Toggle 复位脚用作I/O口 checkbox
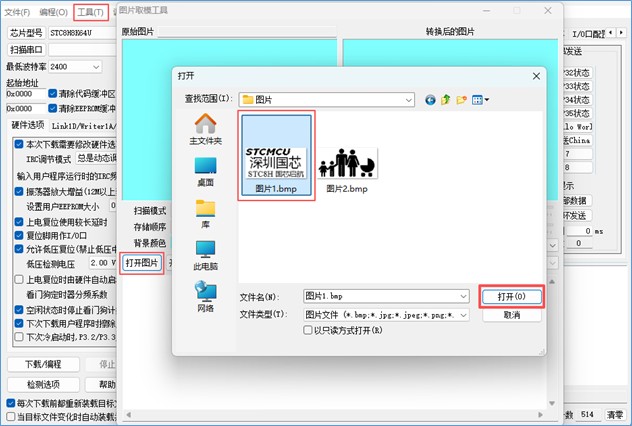This screenshot has width=632, height=426. [x=19, y=235]
